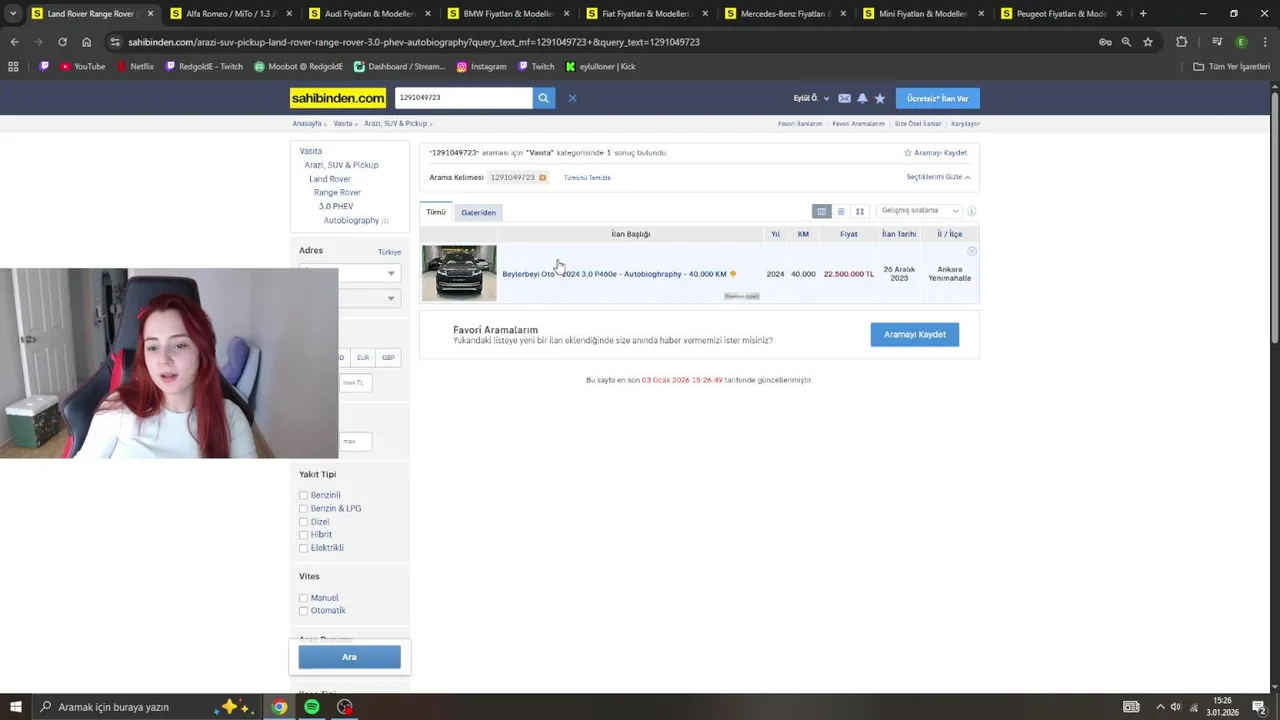Open the Range Rover category link
1280x720 pixels.
tap(337, 192)
